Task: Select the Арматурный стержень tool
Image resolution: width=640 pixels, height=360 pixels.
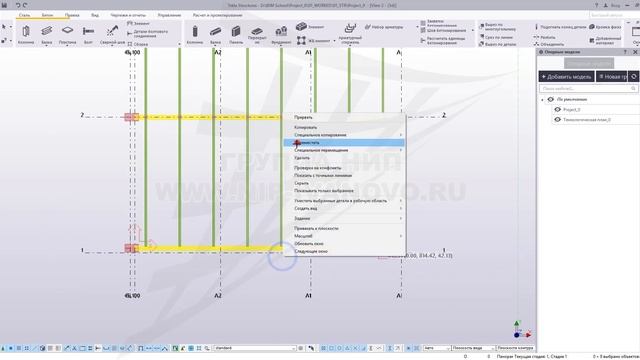Action: tap(350, 34)
